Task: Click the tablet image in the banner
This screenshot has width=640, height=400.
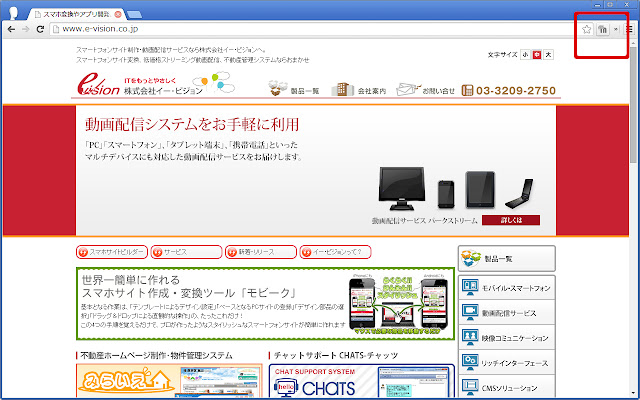Action: pos(480,190)
